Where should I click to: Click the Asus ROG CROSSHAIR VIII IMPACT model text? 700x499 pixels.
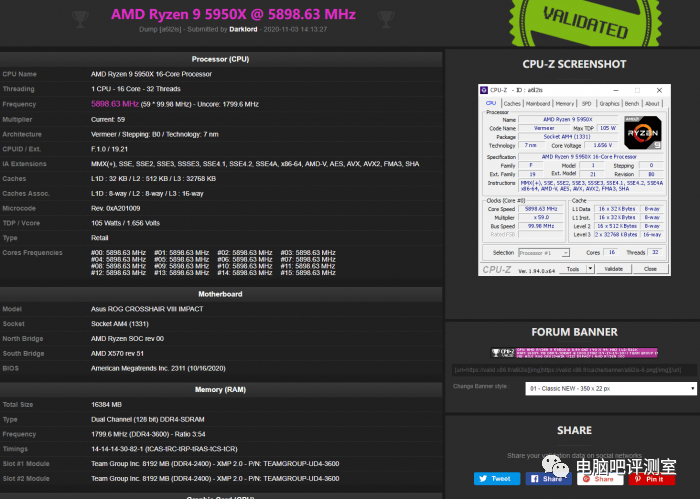[147, 309]
